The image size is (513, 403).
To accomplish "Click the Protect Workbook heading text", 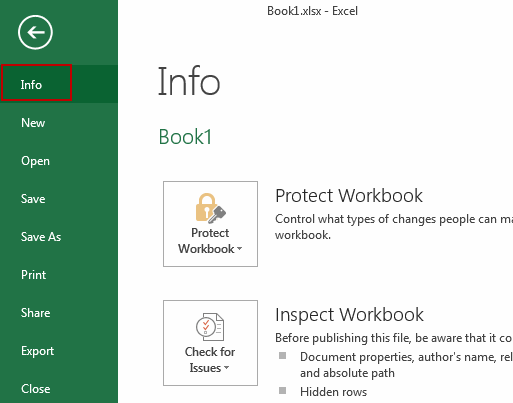I will point(349,196).
